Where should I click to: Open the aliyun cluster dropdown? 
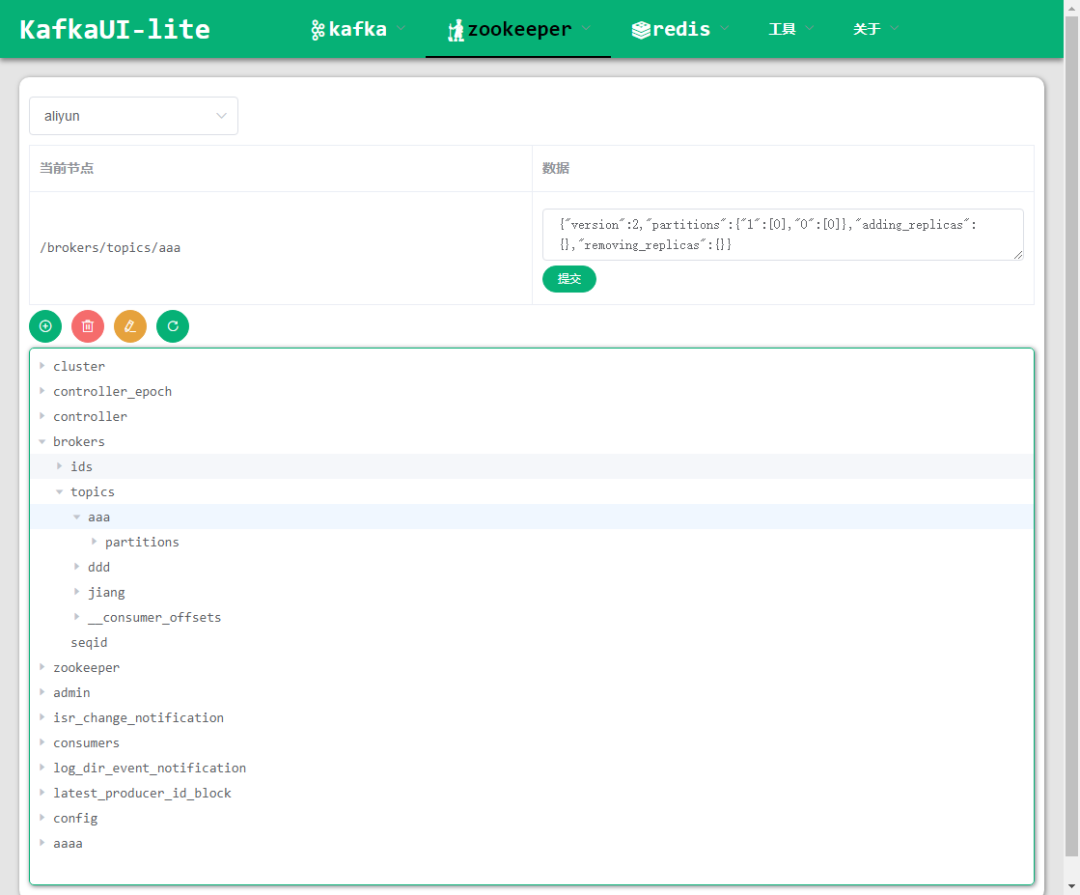[x=134, y=116]
